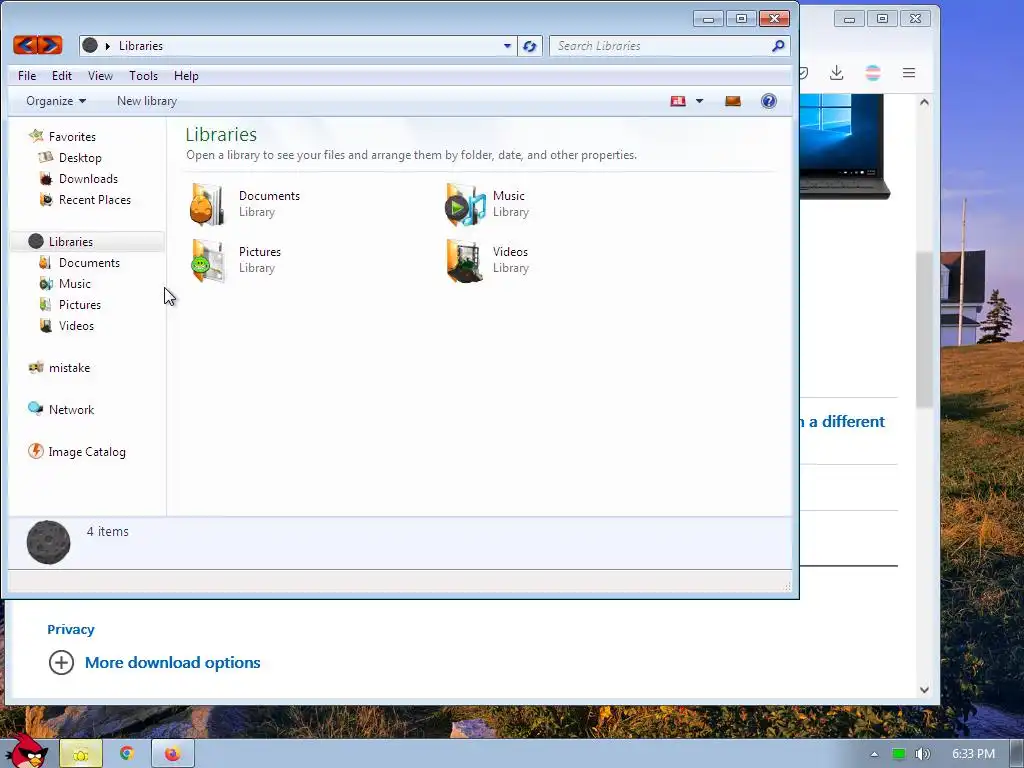The image size is (1024, 768).
Task: Click the green tray status icon
Action: (x=899, y=754)
